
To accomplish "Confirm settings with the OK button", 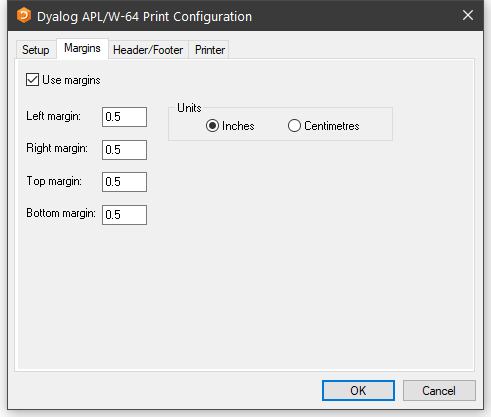I will point(358,390).
